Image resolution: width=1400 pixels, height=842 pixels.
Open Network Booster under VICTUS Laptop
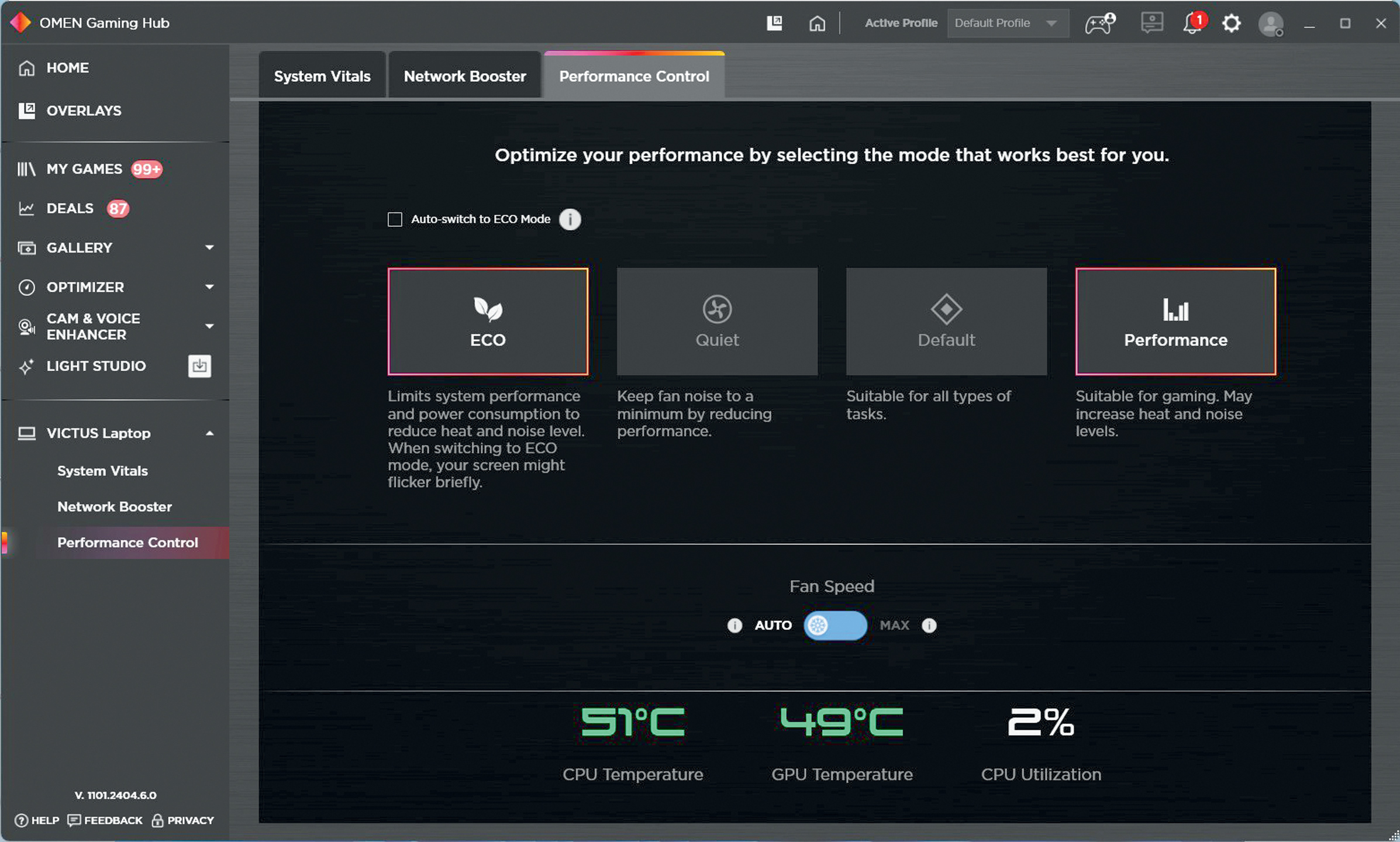(x=115, y=506)
